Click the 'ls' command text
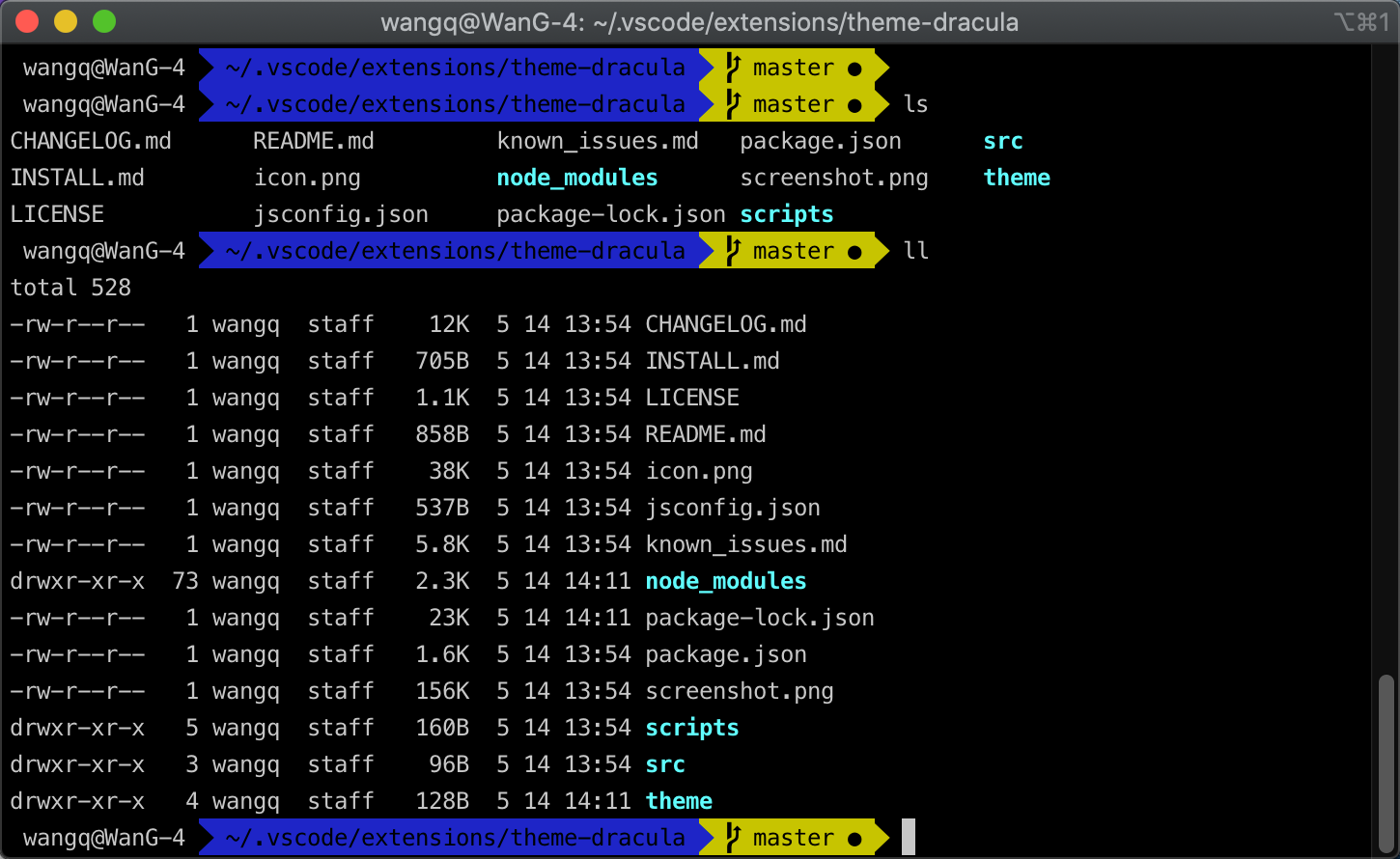1400x859 pixels. click(x=915, y=104)
